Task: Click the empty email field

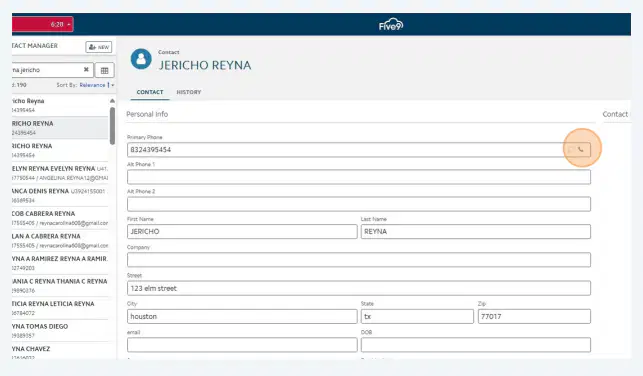Action: tap(242, 345)
